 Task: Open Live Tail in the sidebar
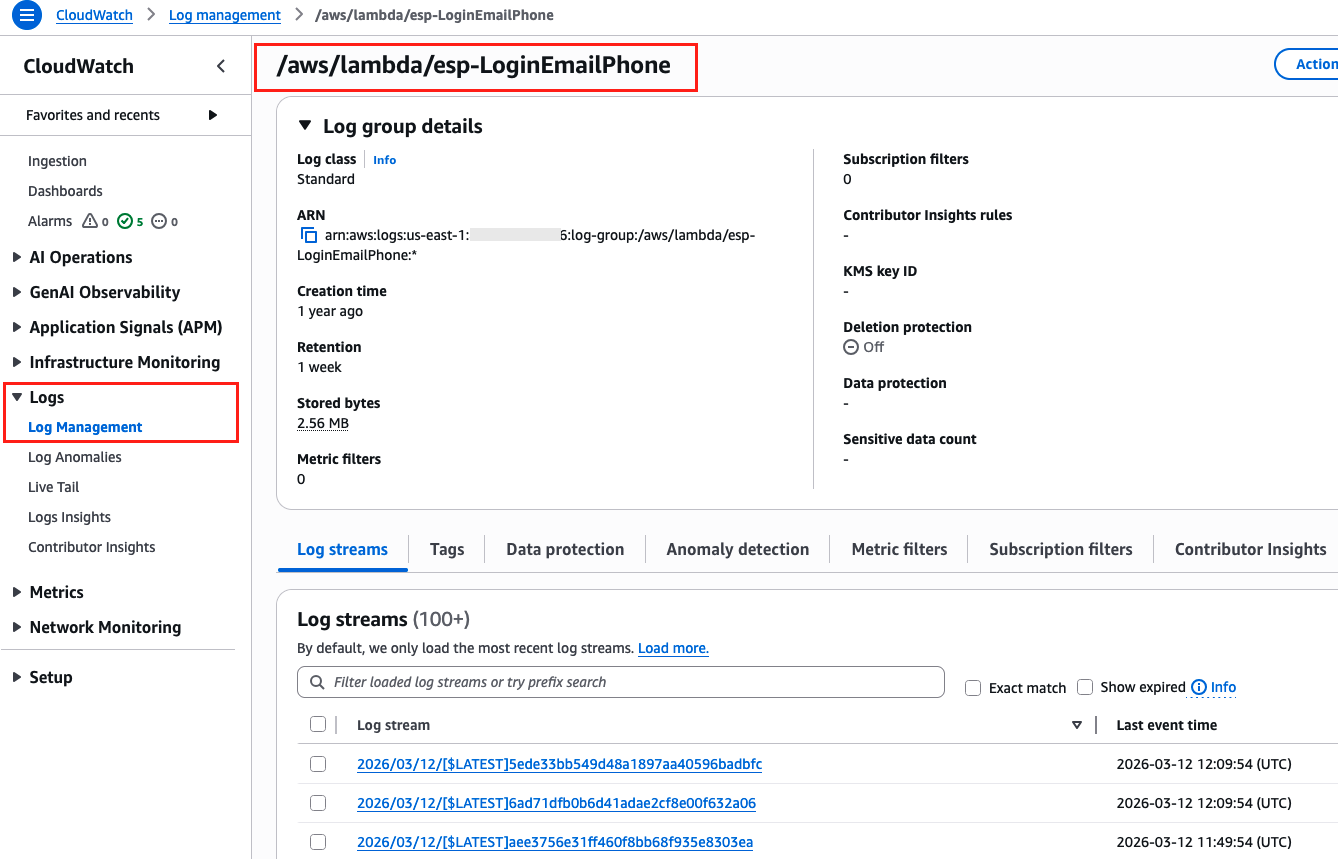click(x=54, y=487)
